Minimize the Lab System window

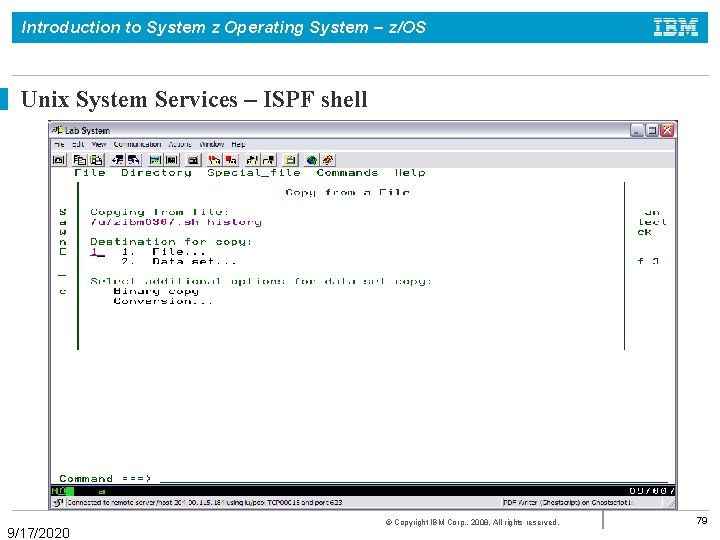636,130
